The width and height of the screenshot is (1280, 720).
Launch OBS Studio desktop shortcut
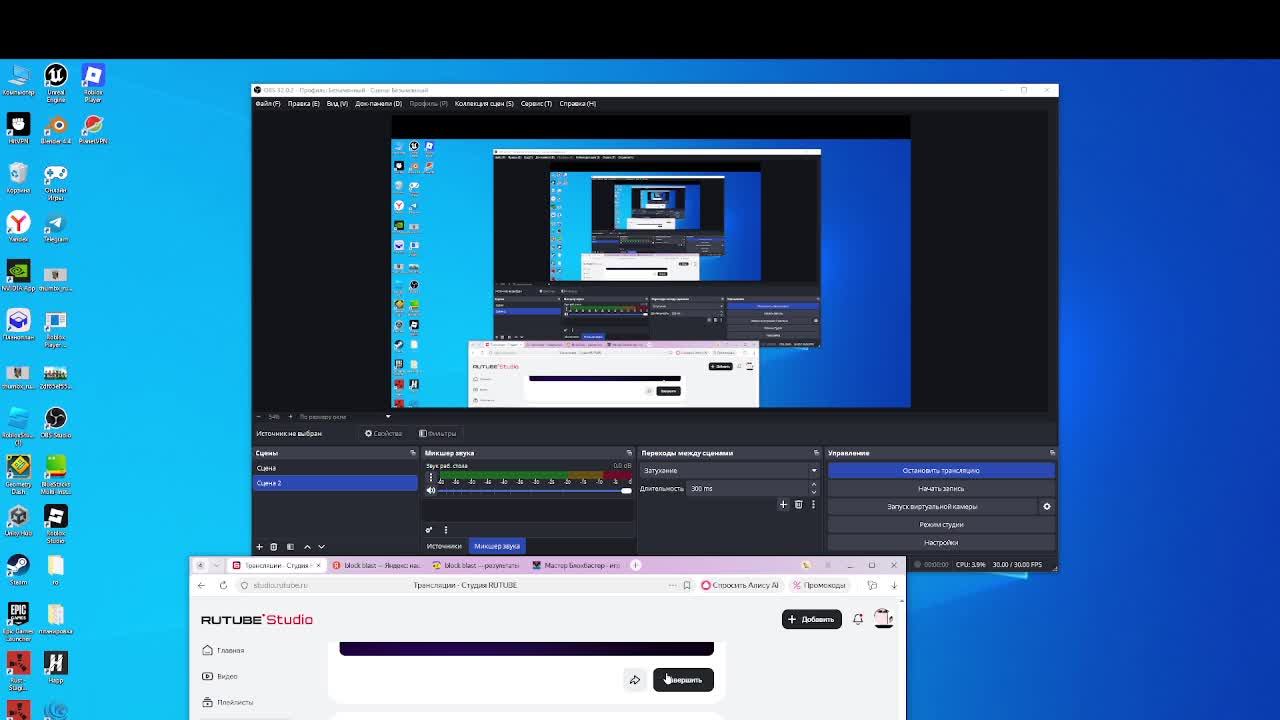point(56,425)
